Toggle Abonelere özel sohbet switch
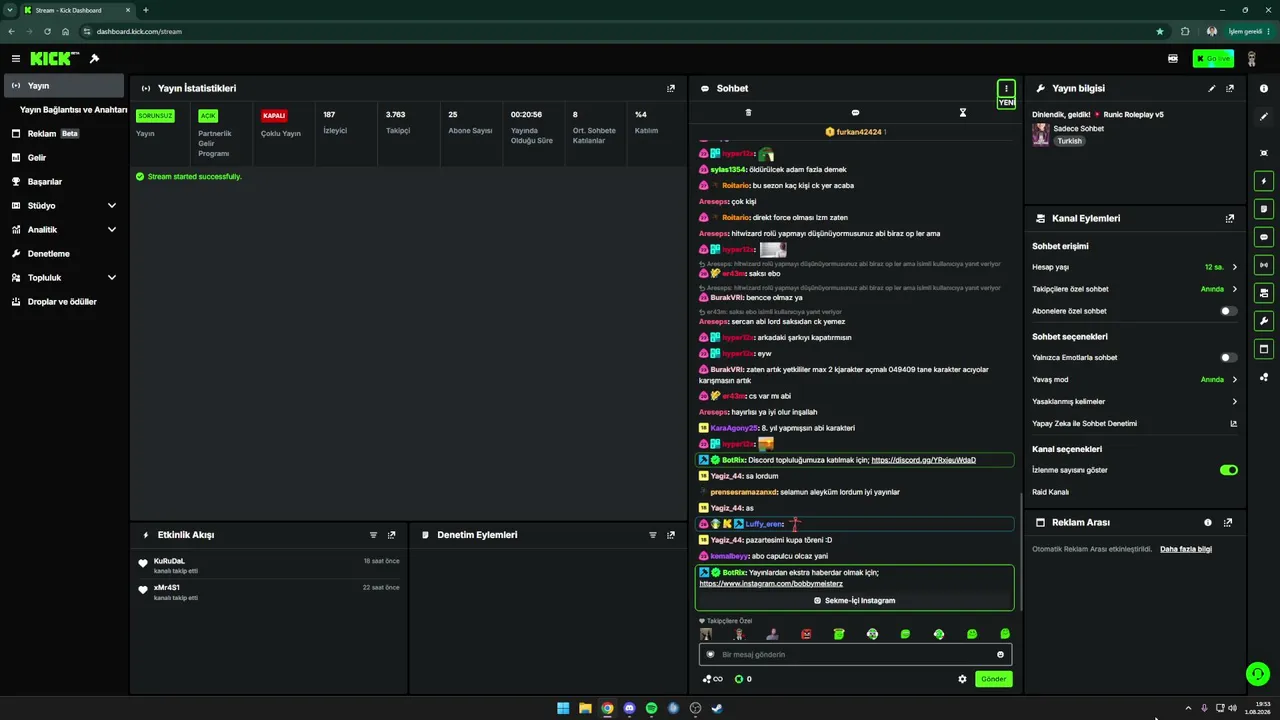Screen dimensions: 1280x720 click(1229, 311)
